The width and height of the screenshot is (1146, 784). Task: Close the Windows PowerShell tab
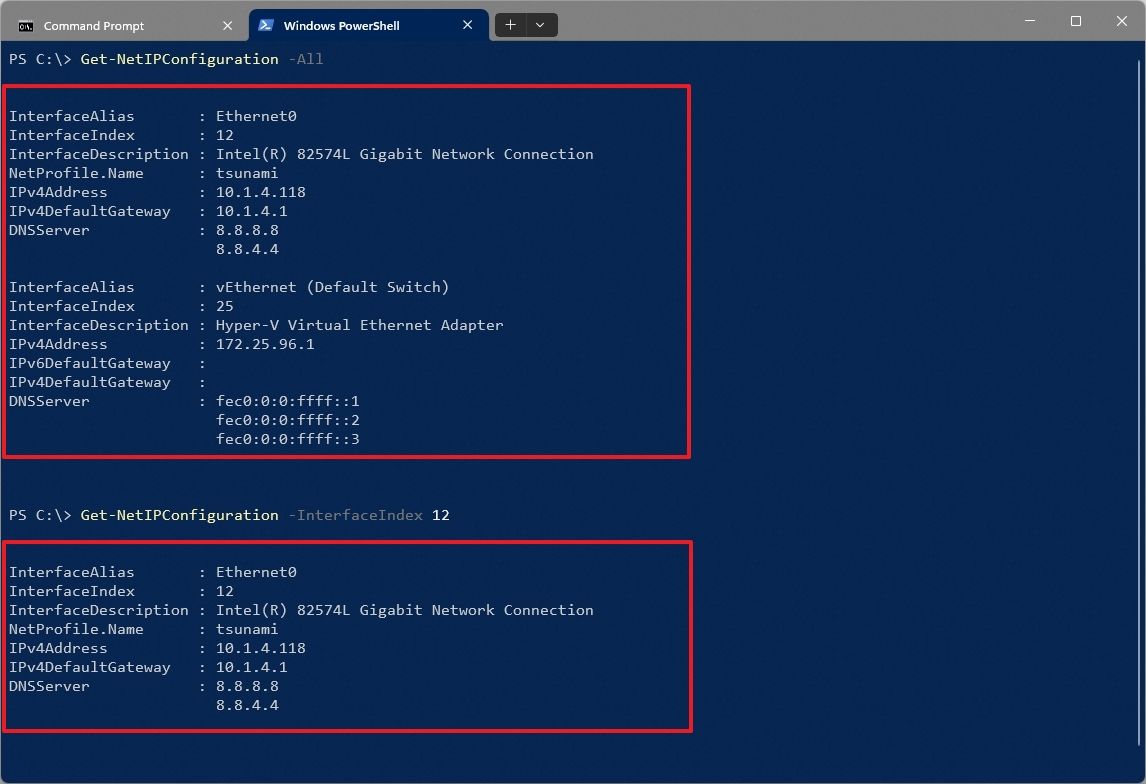click(x=467, y=25)
